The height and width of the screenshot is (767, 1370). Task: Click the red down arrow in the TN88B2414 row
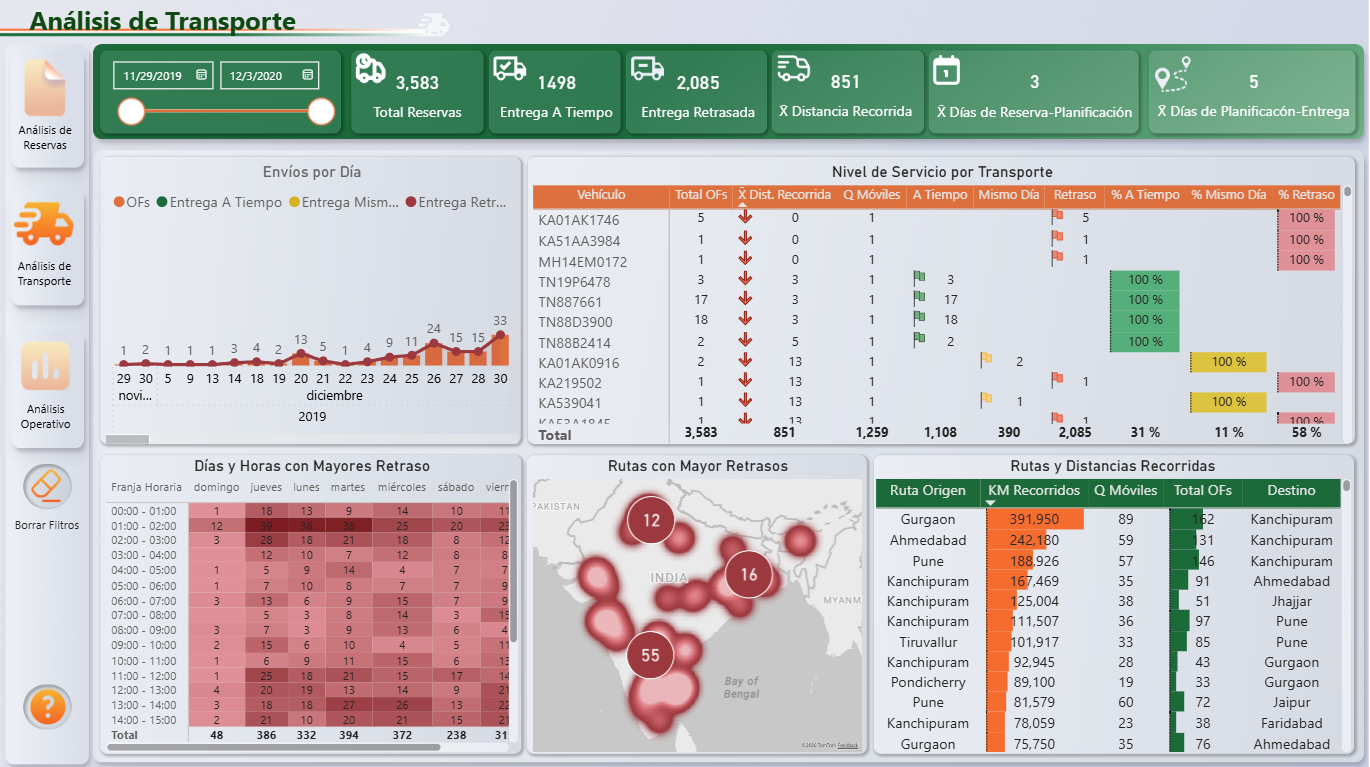tap(745, 340)
